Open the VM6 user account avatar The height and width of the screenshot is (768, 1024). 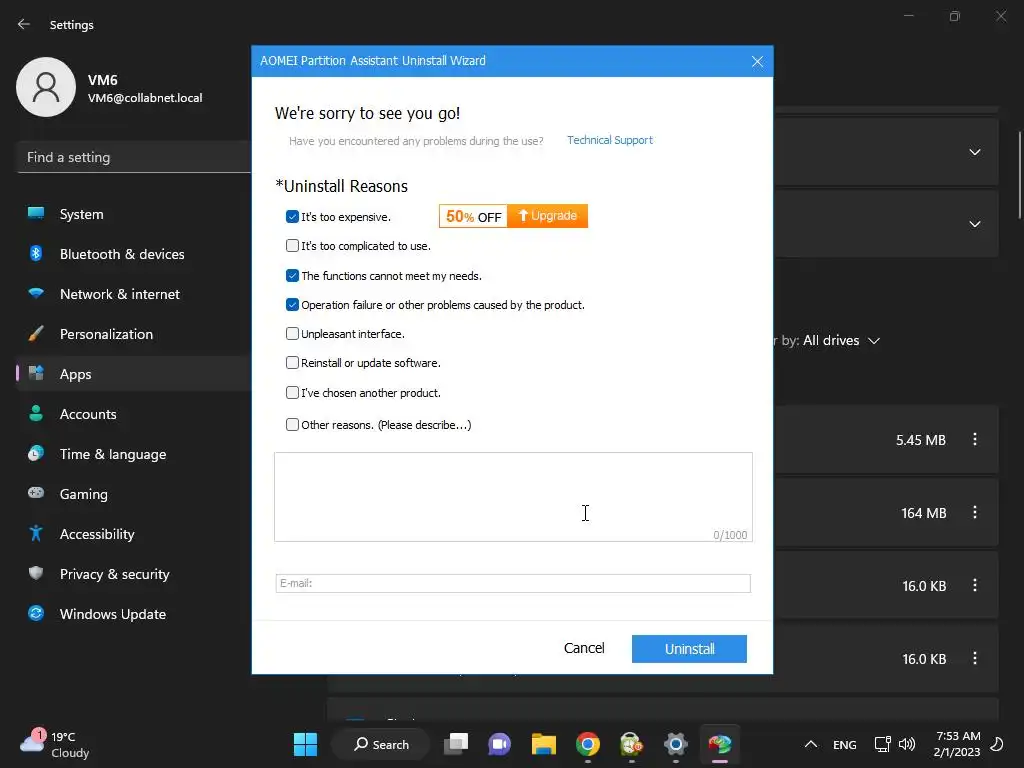46,87
